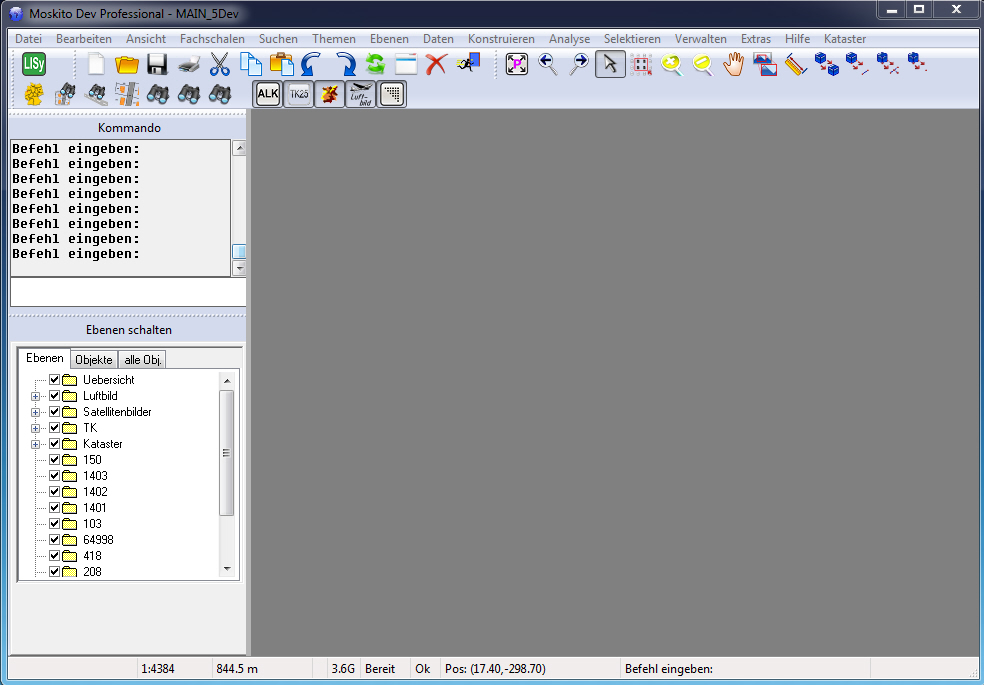Delete with the red X icon

point(436,64)
